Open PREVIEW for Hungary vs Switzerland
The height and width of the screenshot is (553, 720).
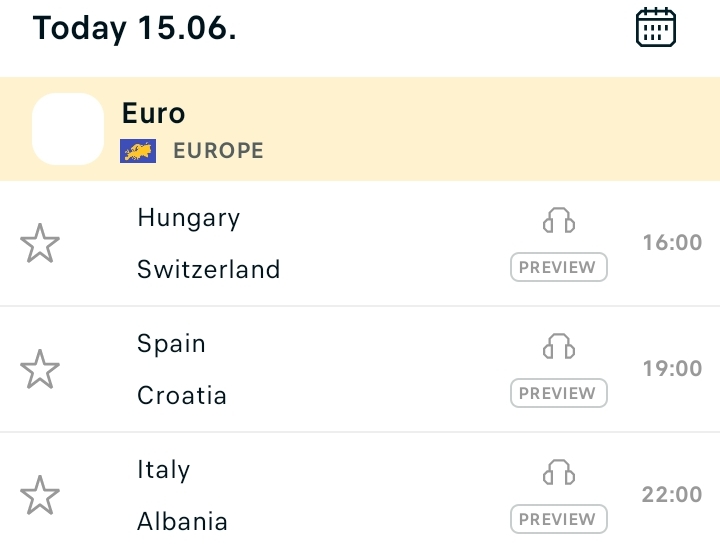click(x=559, y=267)
